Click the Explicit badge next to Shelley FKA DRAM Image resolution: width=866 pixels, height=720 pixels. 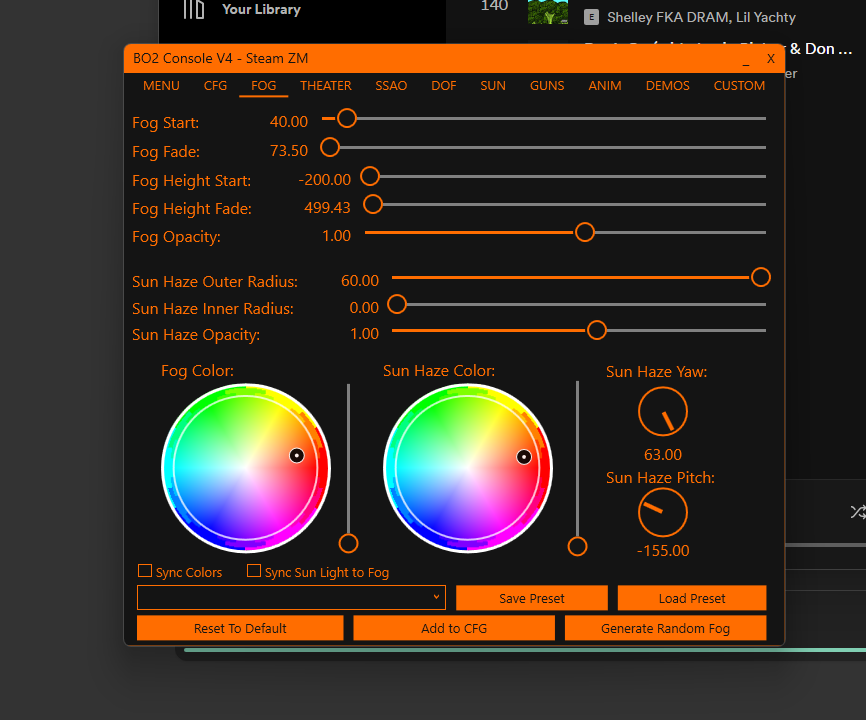pyautogui.click(x=591, y=17)
